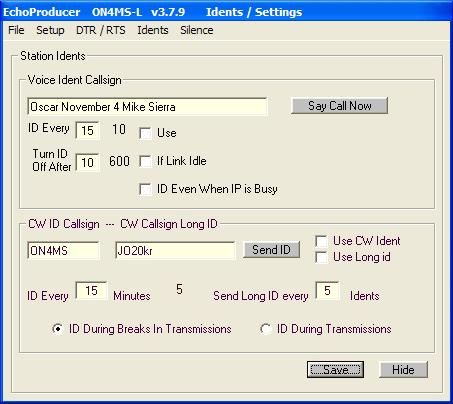453x404 pixels.
Task: Click the Say Call Now button
Action: click(339, 106)
